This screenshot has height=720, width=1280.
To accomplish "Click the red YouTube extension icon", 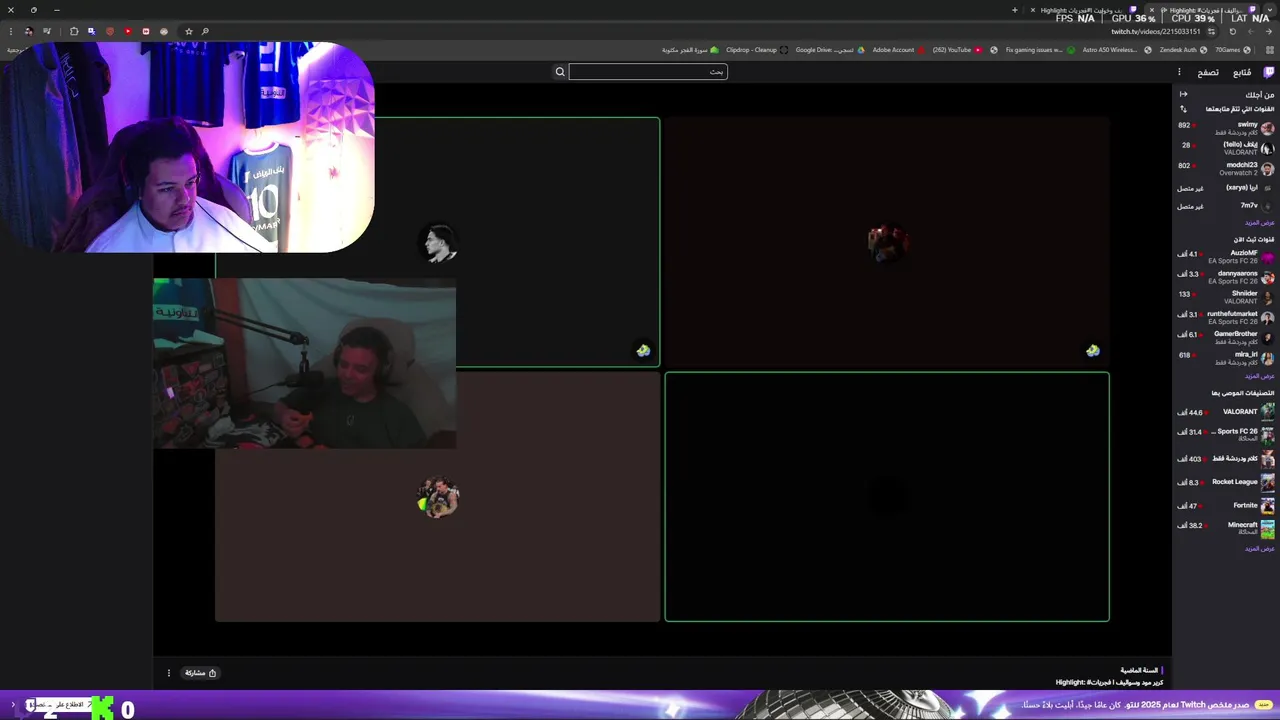I will [128, 31].
